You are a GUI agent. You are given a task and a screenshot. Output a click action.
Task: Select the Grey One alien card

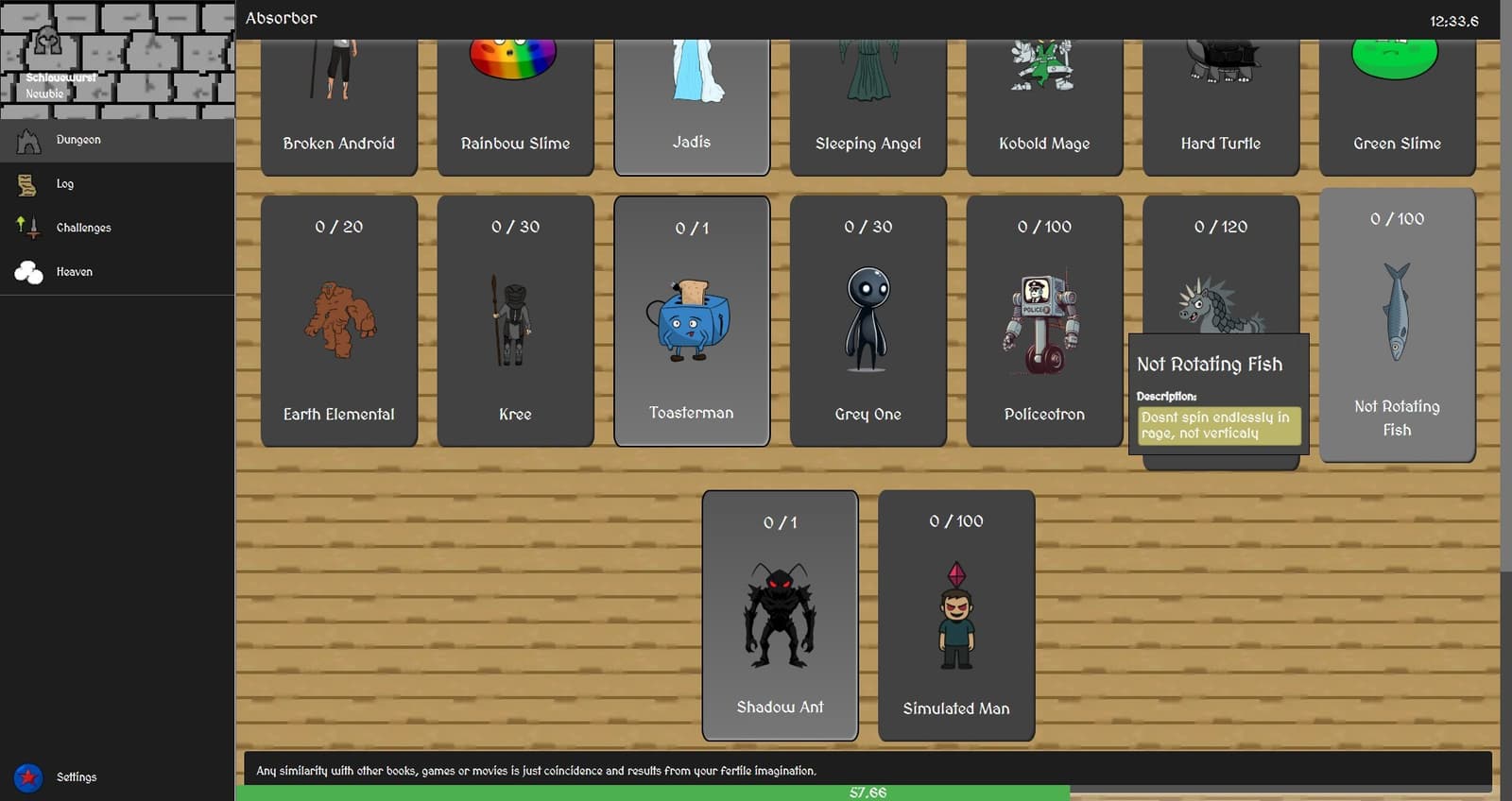868,321
